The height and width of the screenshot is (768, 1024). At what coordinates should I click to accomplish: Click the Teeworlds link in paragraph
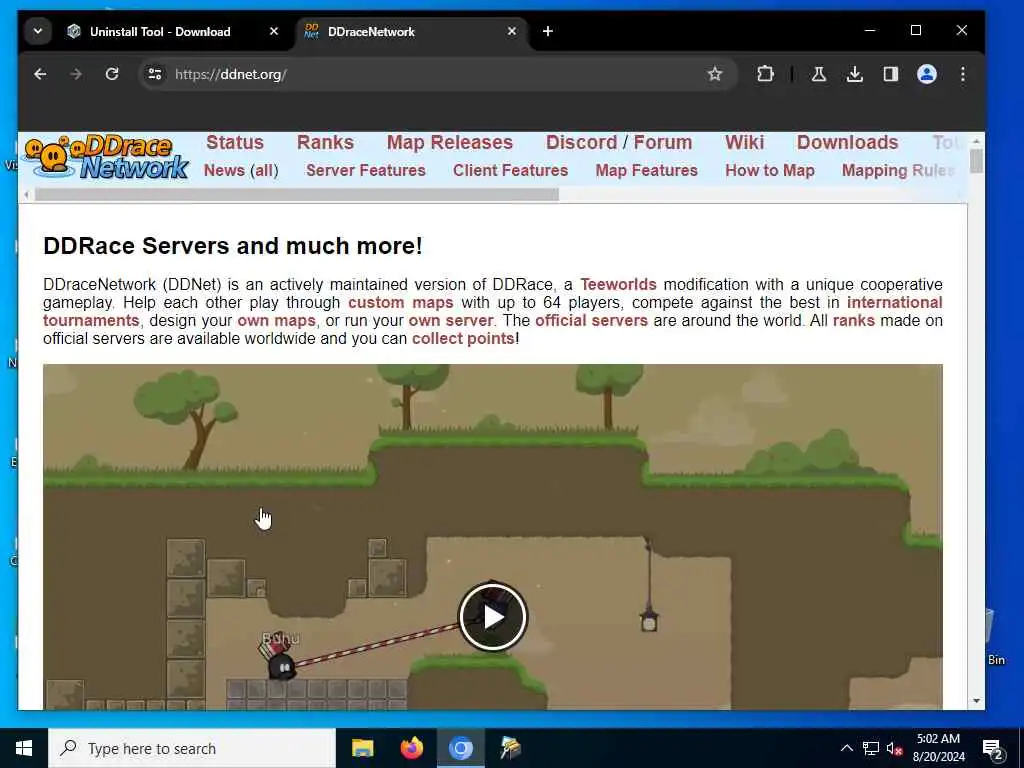coord(618,285)
